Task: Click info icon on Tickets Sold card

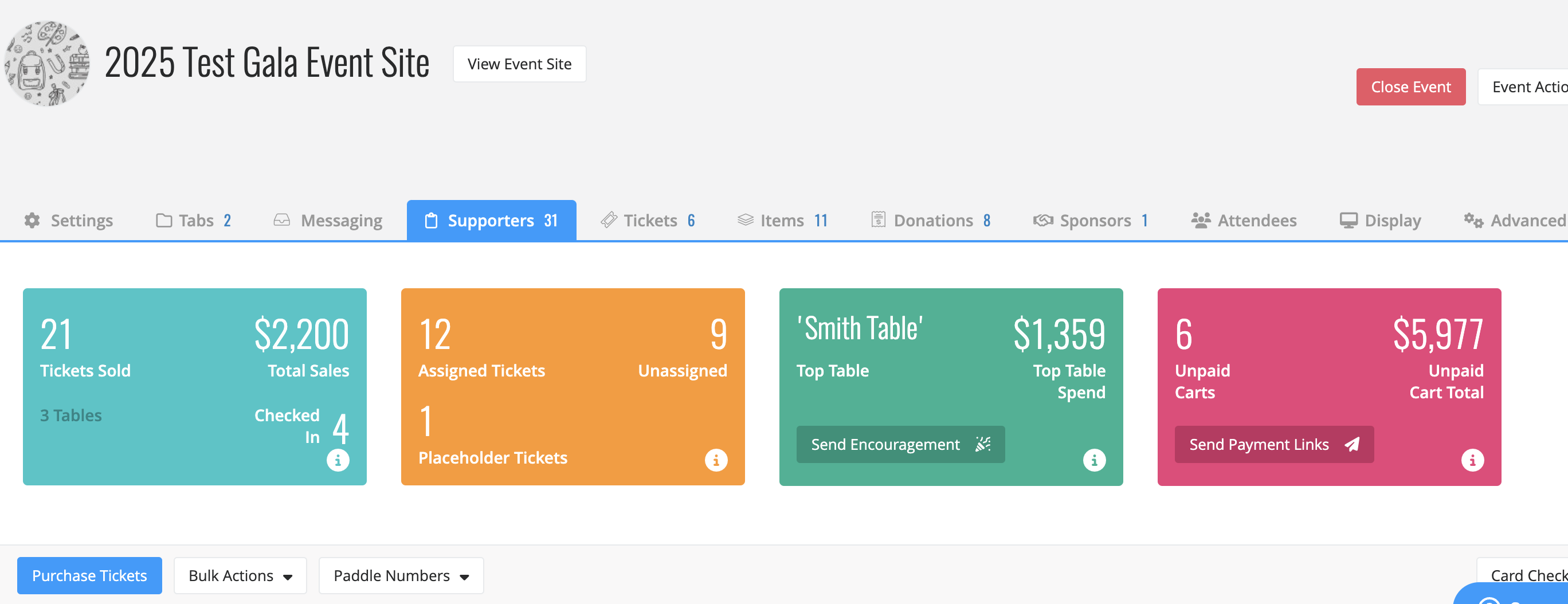Action: [x=338, y=460]
